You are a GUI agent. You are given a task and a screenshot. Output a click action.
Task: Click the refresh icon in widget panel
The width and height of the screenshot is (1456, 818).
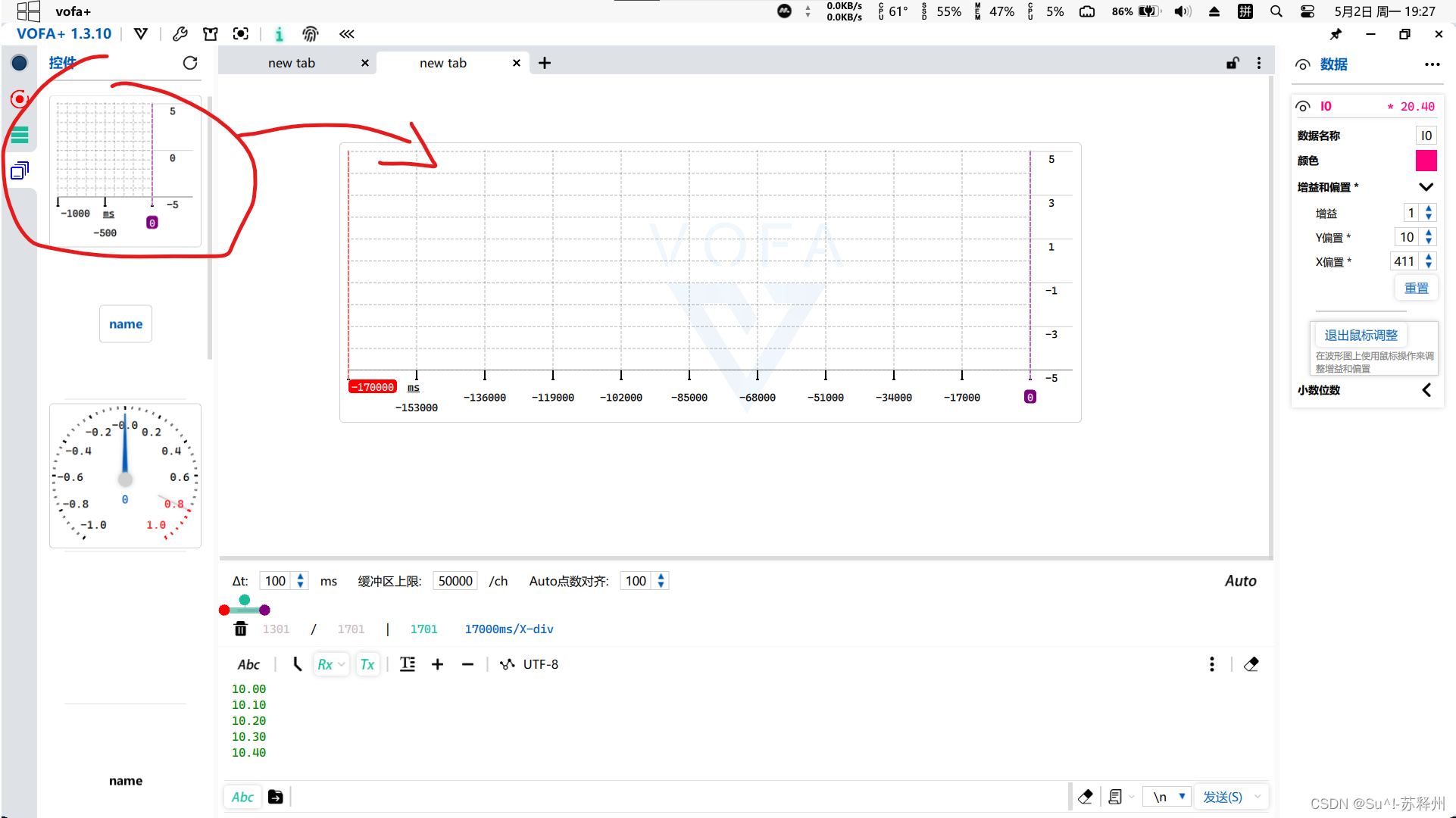(190, 63)
